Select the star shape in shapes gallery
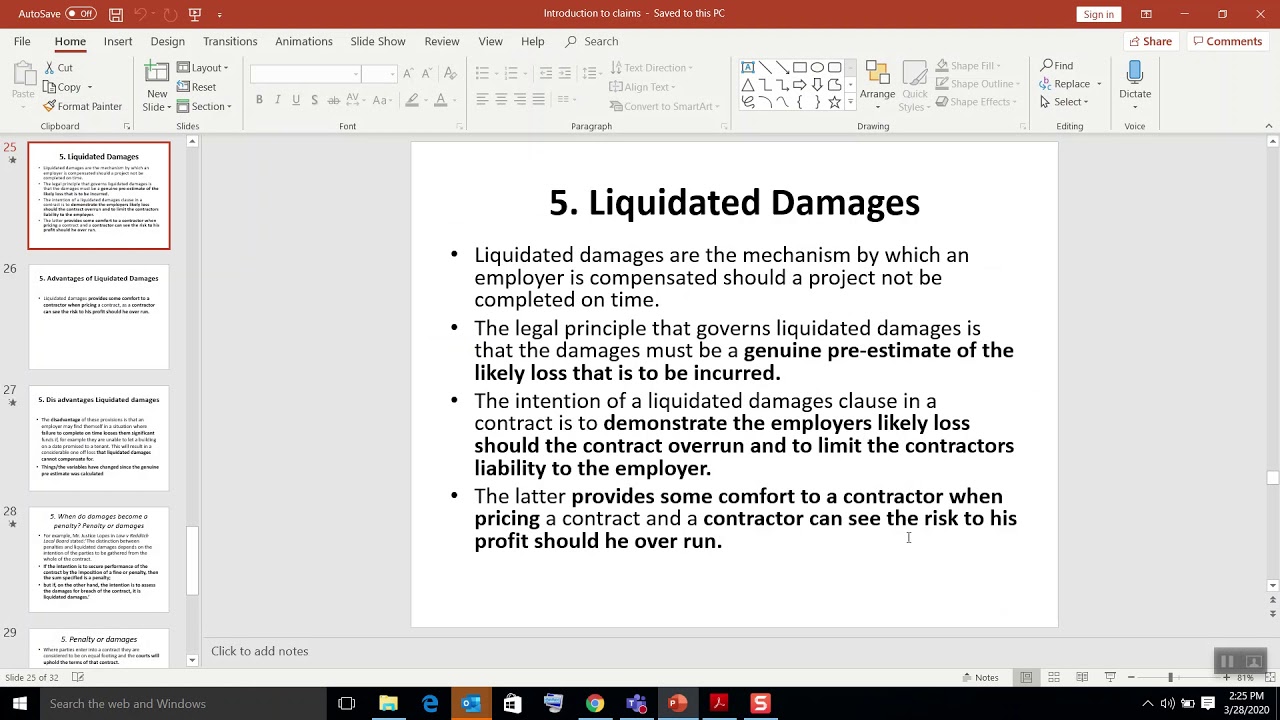Image resolution: width=1280 pixels, height=720 pixels. [834, 102]
